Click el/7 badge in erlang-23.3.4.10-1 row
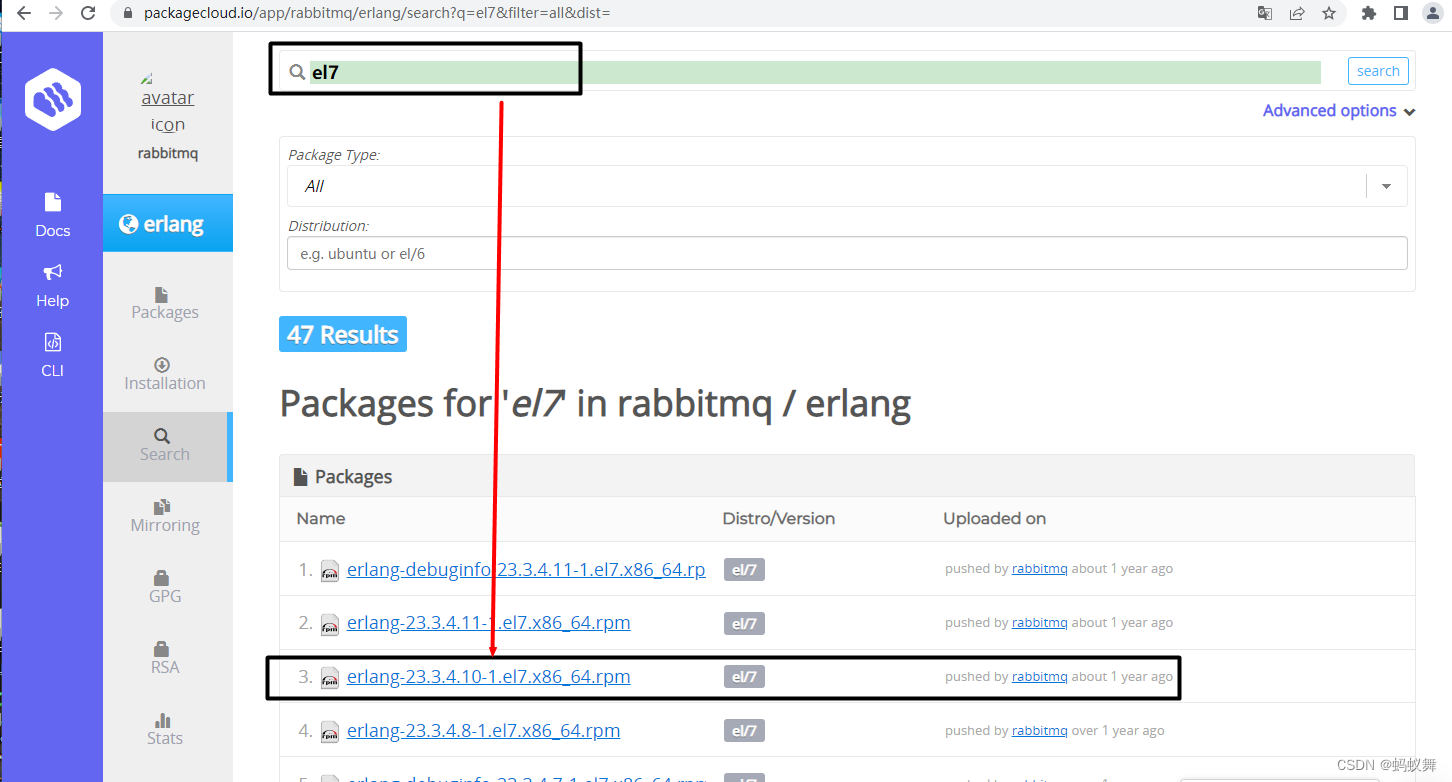The height and width of the screenshot is (782, 1452). 744,677
